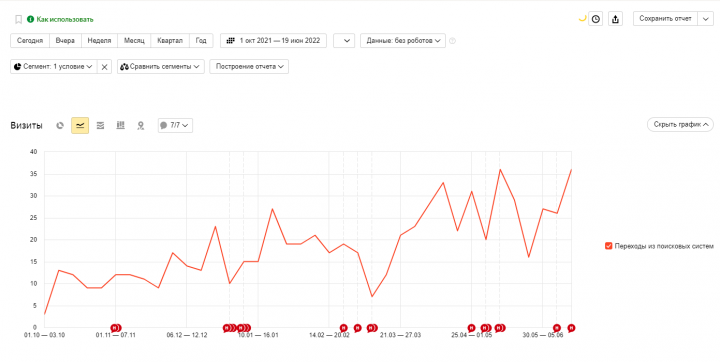Select the Неделя period tab
The image size is (720, 362).
point(99,40)
